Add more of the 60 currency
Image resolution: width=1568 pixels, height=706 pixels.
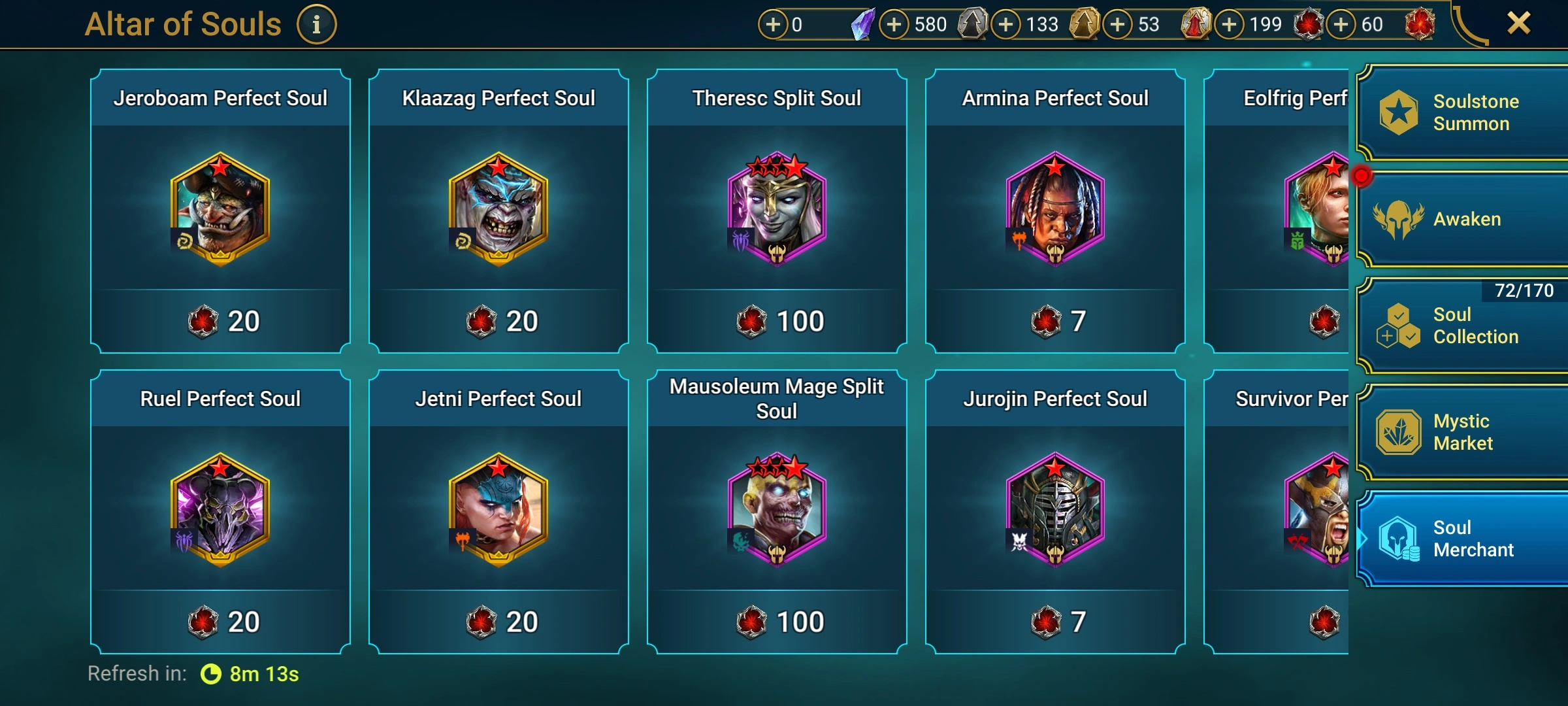pos(1341,25)
